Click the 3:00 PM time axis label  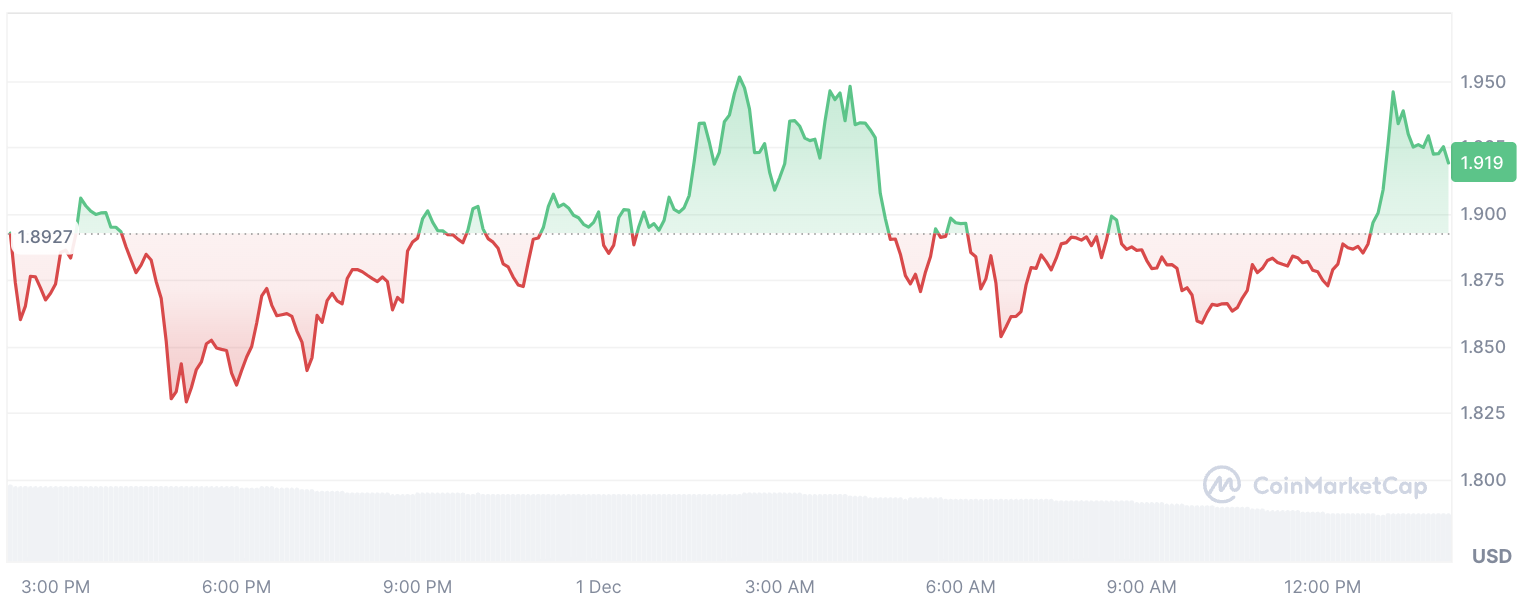tap(55, 587)
